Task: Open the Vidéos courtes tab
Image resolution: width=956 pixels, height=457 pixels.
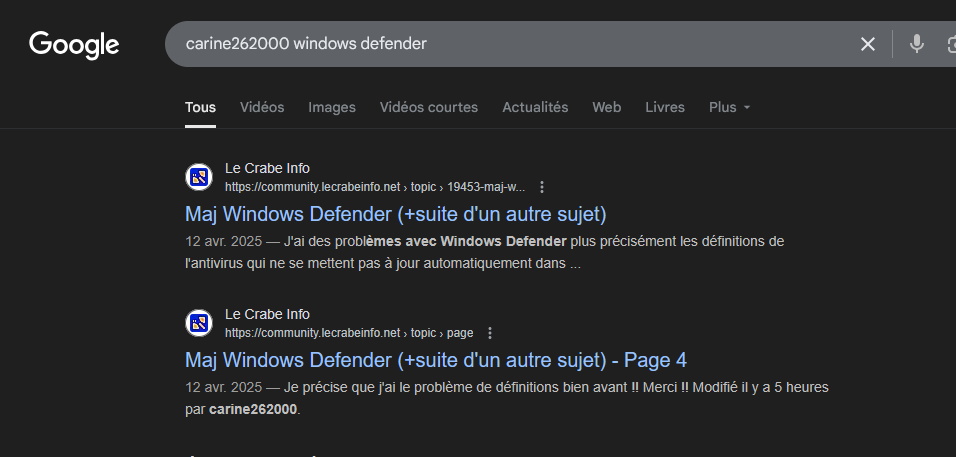Action: [x=429, y=107]
